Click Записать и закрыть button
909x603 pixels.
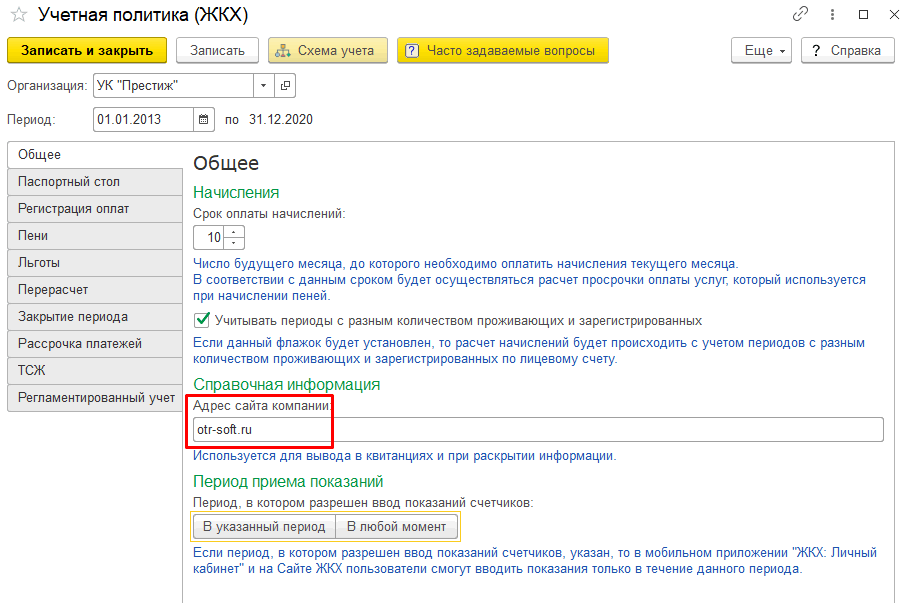(x=86, y=50)
